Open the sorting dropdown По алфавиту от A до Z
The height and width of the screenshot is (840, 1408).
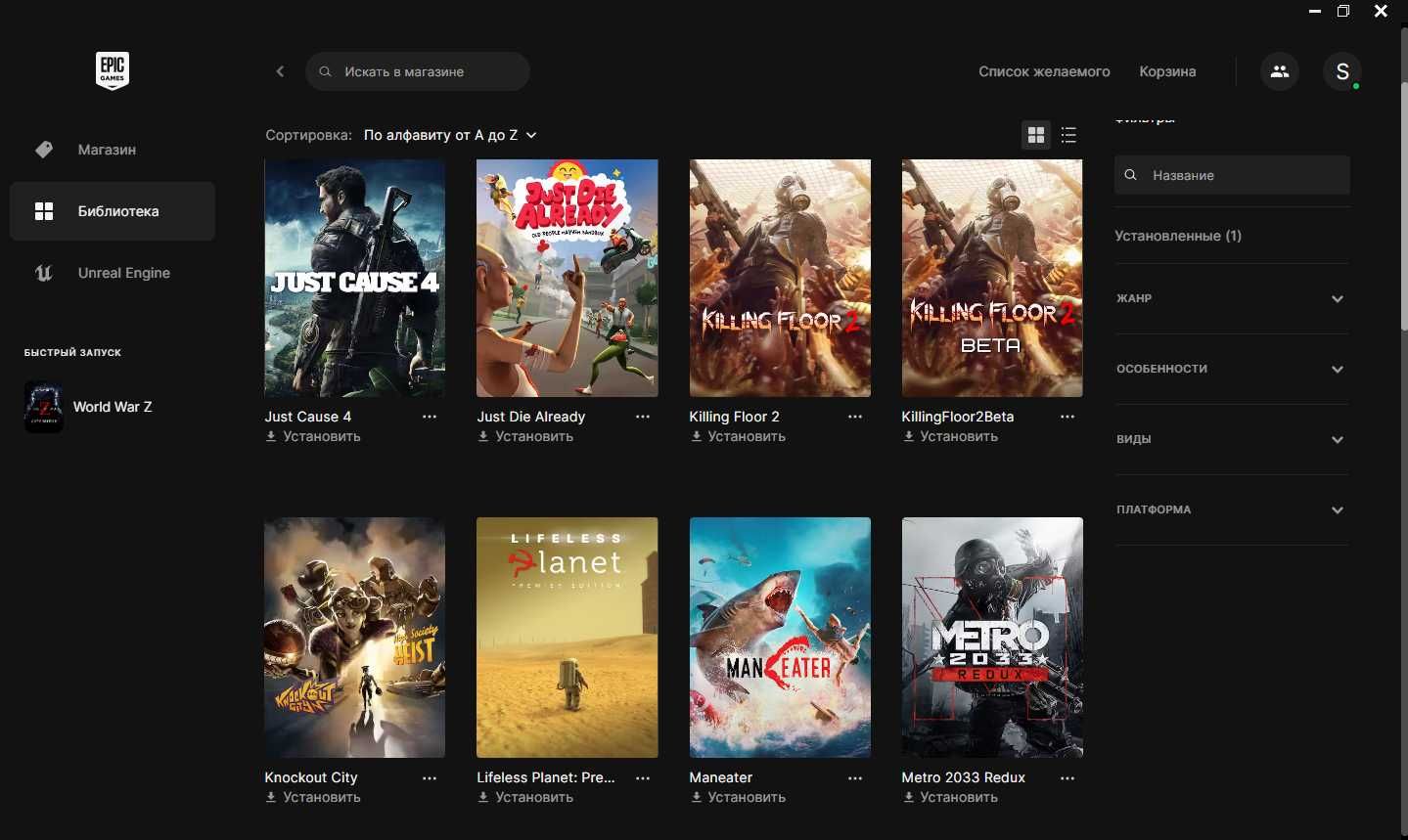point(450,135)
